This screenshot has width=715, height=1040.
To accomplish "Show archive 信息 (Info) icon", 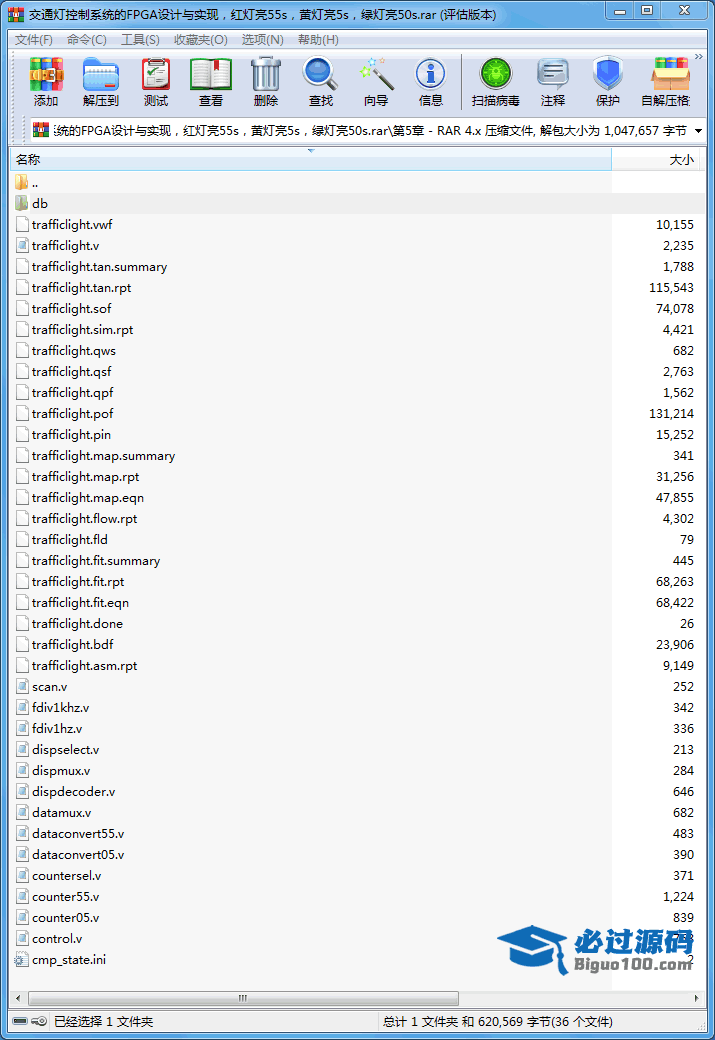I will pyautogui.click(x=431, y=82).
